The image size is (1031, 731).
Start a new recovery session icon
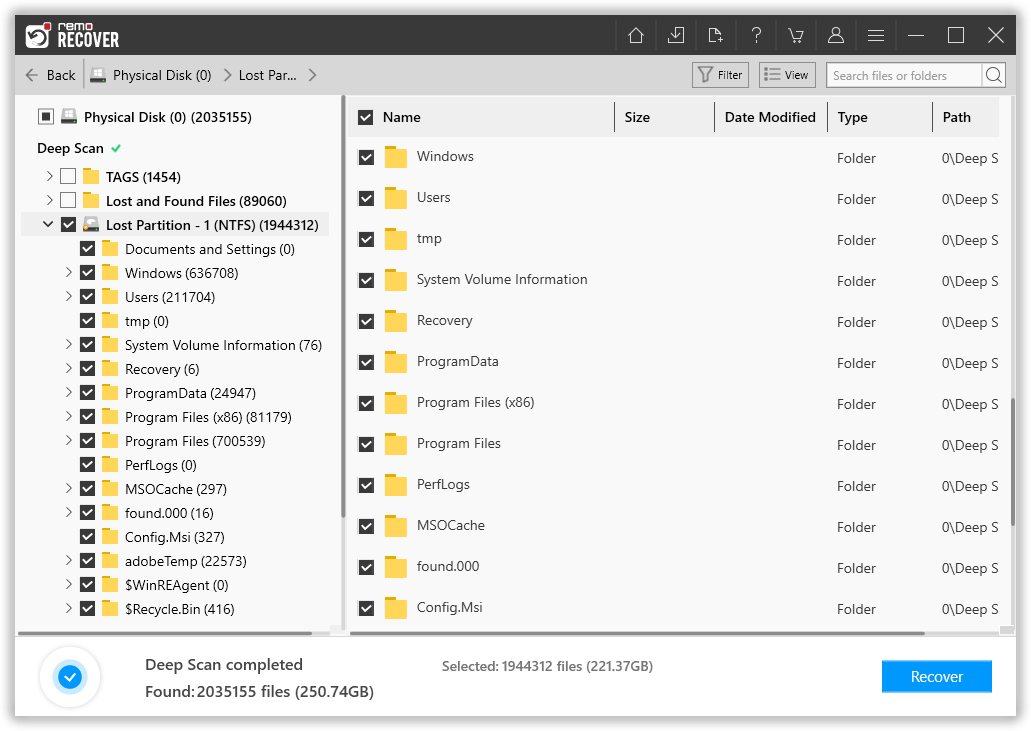tap(716, 34)
